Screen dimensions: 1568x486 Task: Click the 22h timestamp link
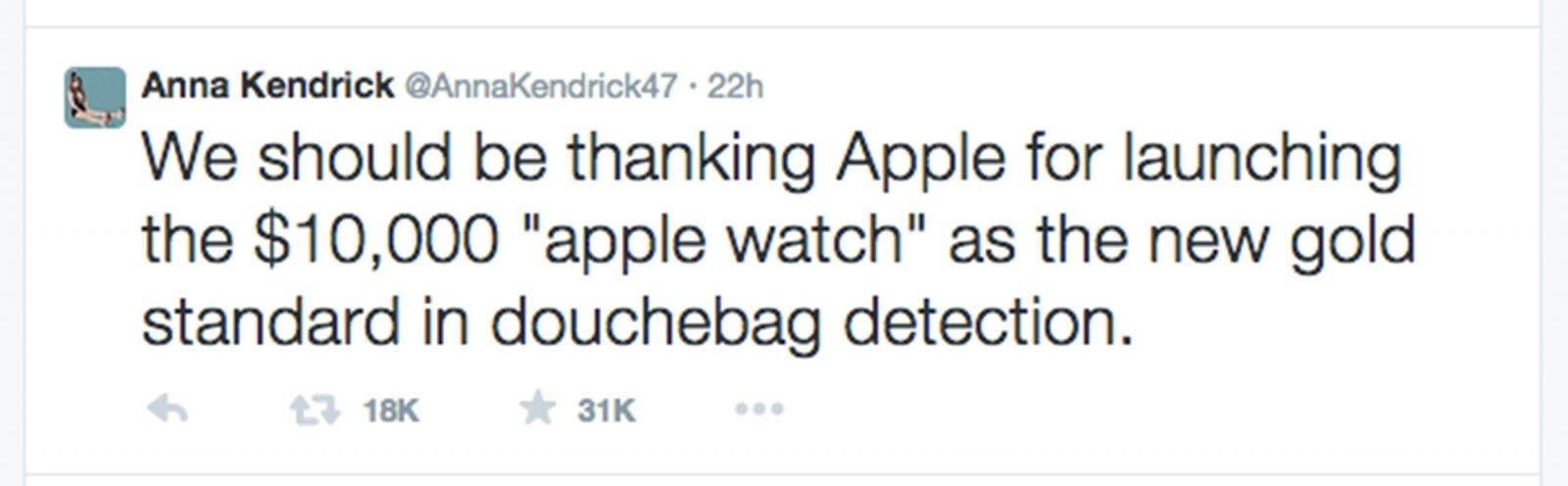735,87
